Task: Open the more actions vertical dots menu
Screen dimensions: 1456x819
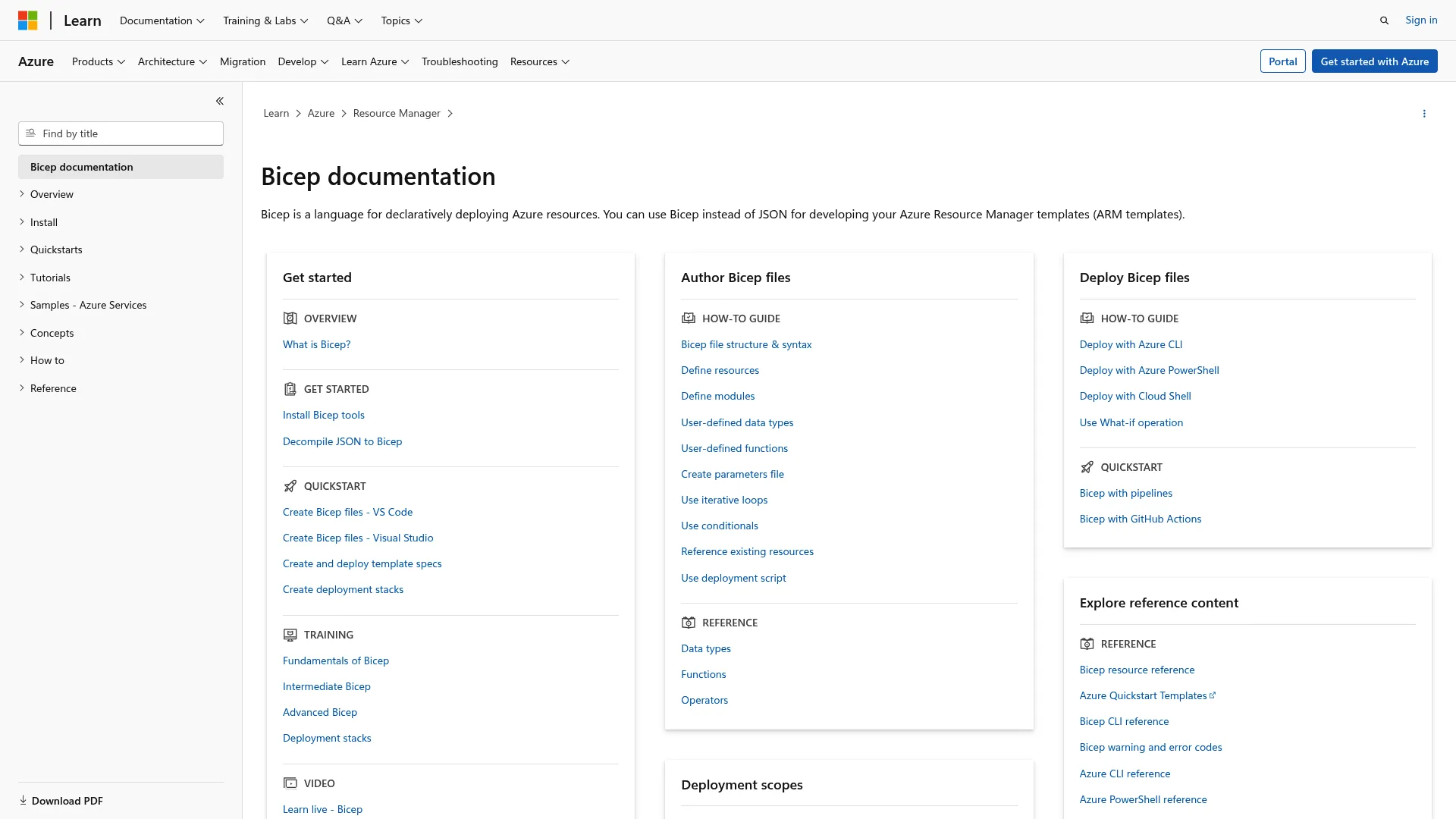Action: click(1424, 114)
